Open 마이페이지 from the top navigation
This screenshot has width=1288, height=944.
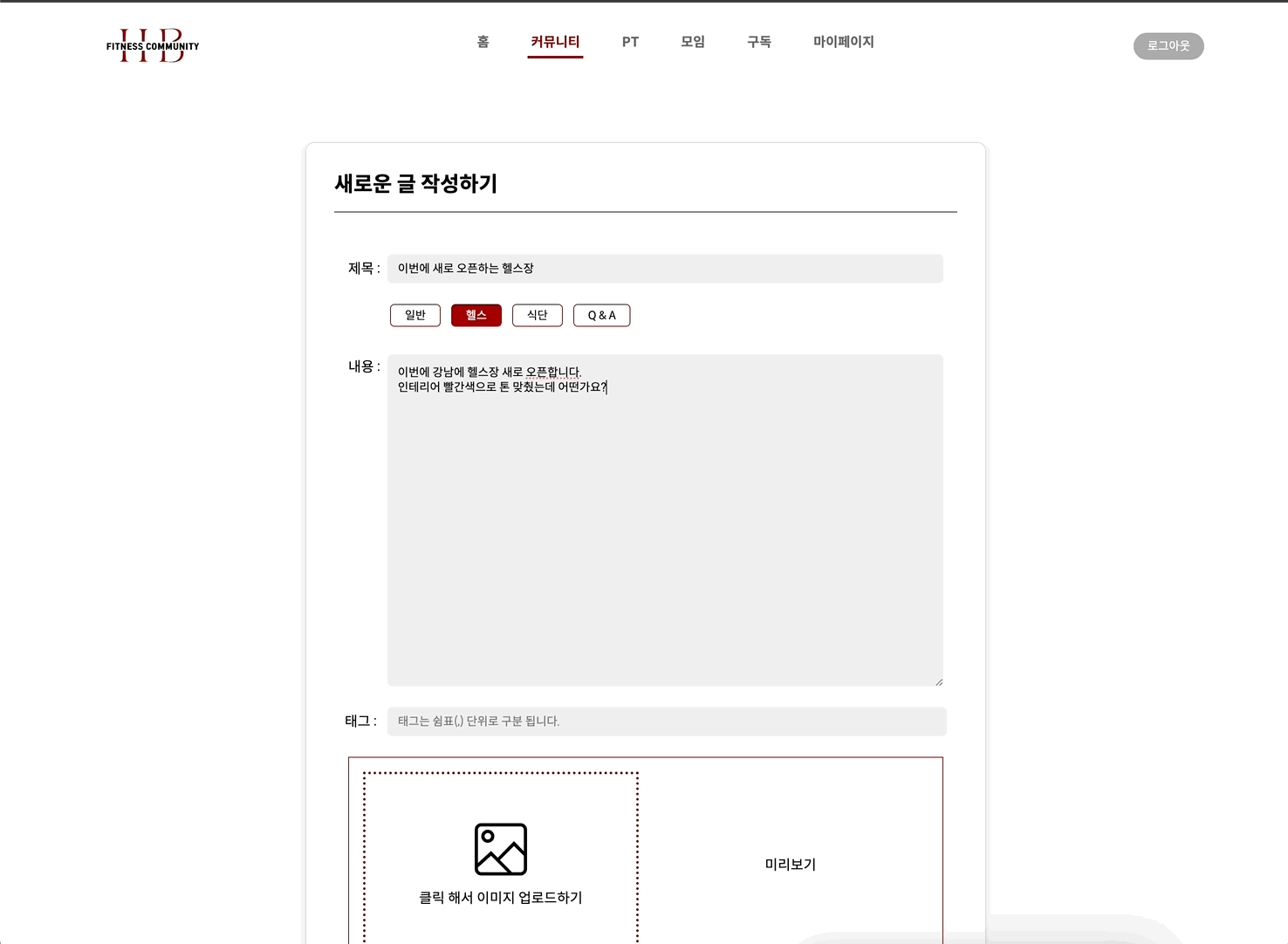(x=843, y=42)
